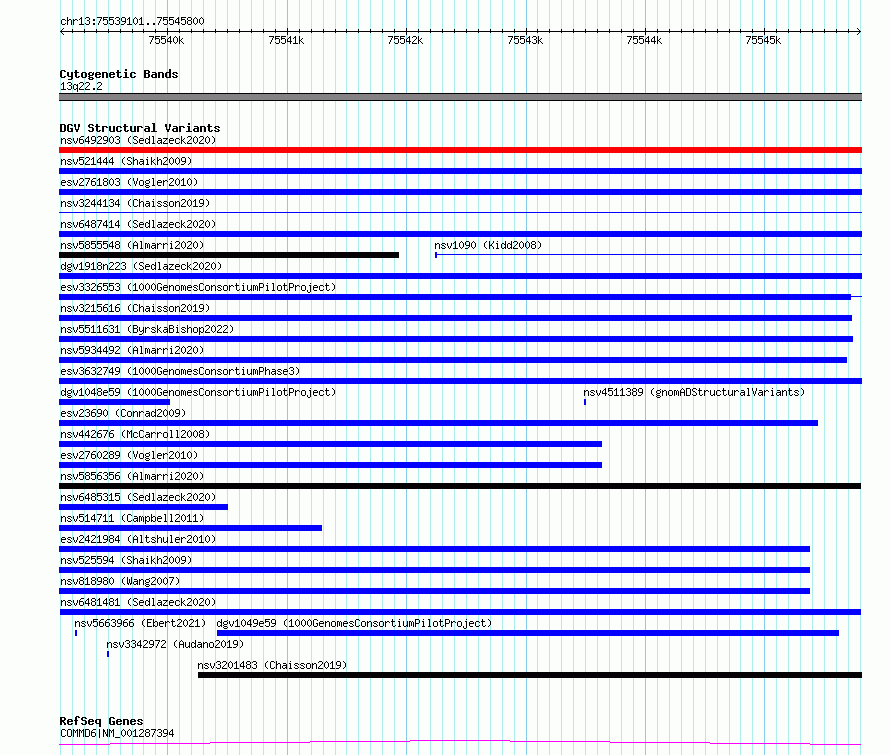Image resolution: width=890 pixels, height=755 pixels.
Task: Click the Cytogenetic Bands track title
Action: click(119, 74)
